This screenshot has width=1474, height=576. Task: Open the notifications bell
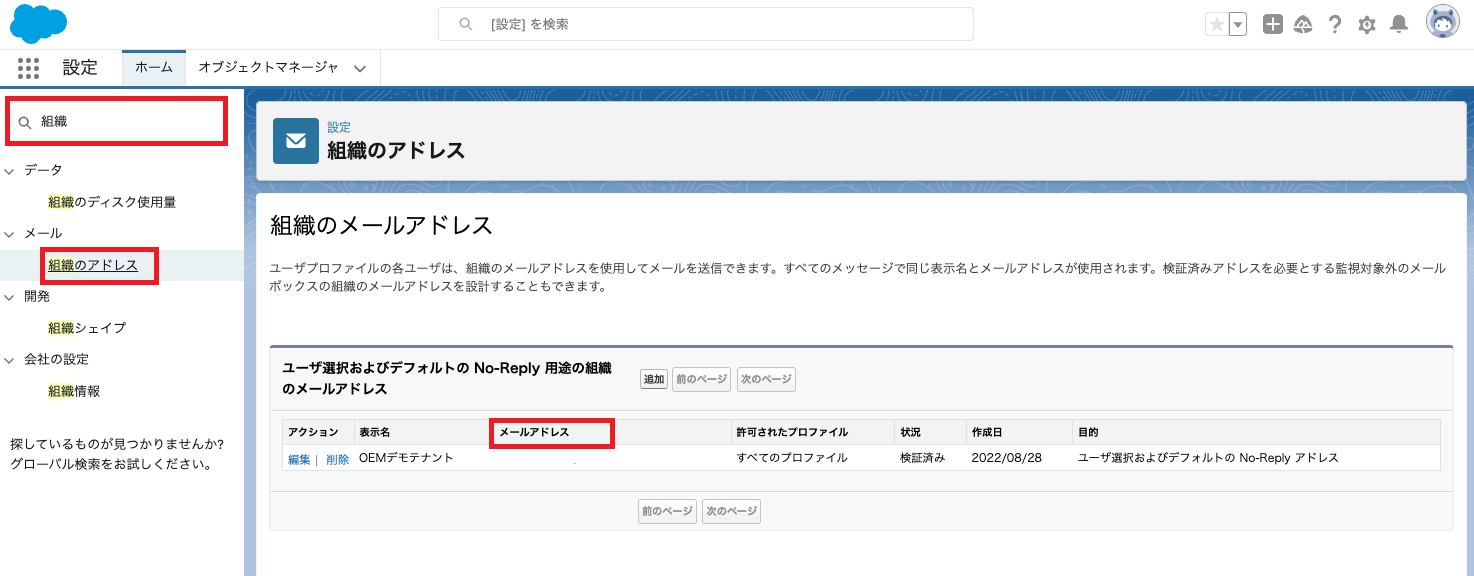pyautogui.click(x=1399, y=25)
